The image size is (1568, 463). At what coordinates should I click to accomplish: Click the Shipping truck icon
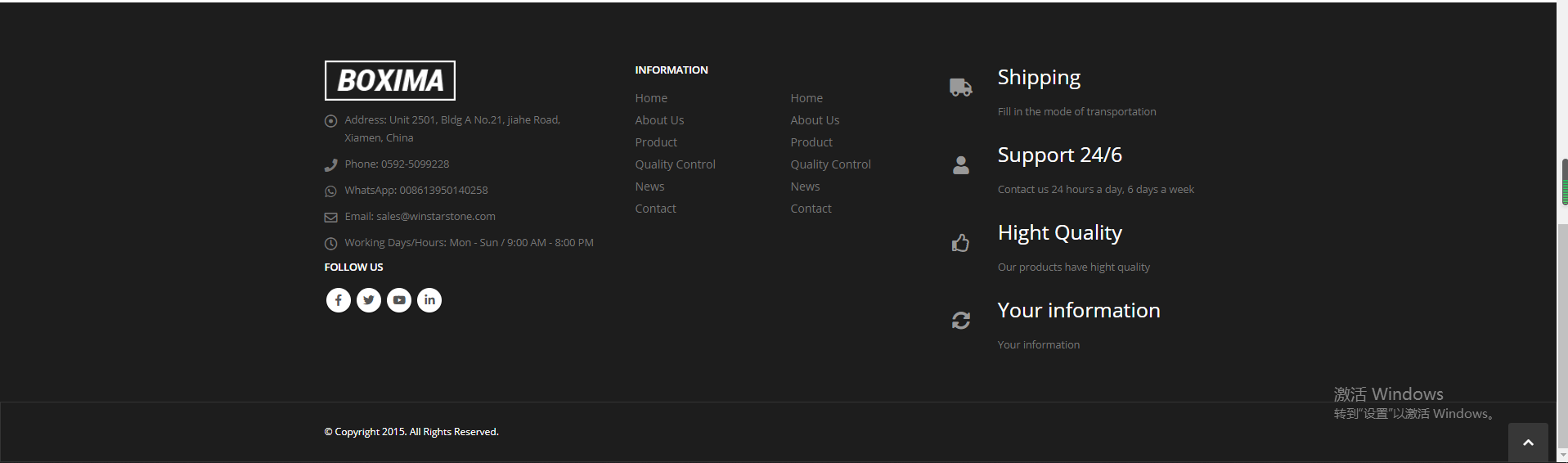(x=961, y=88)
